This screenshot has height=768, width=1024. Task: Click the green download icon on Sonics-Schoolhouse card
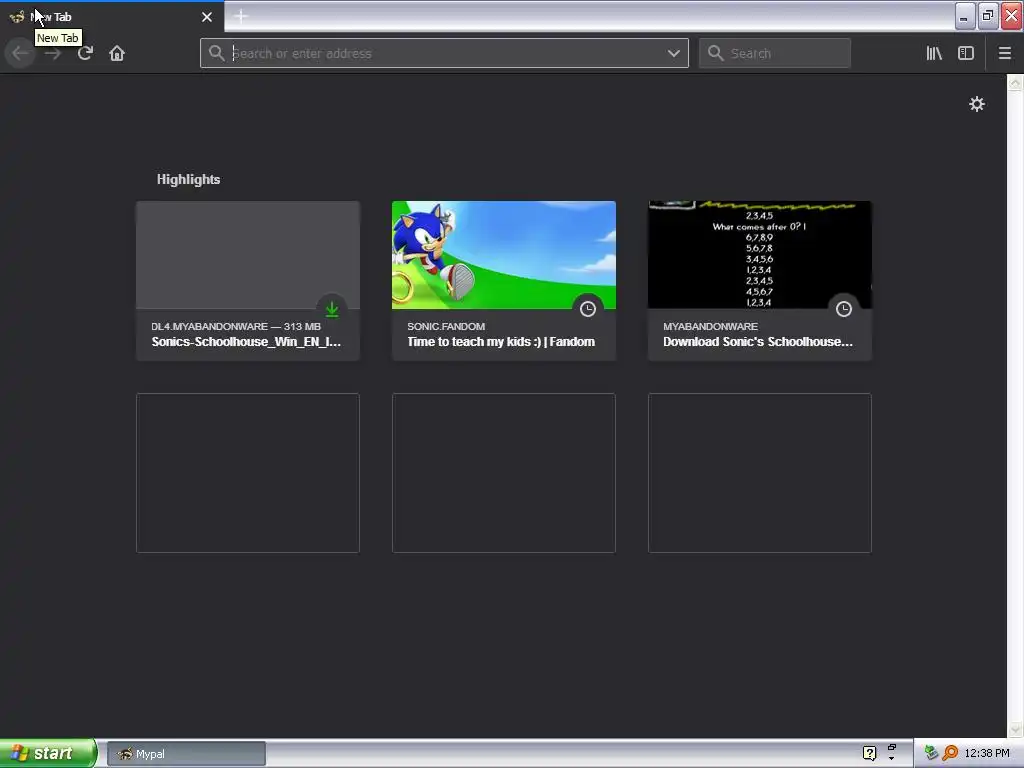tap(332, 309)
